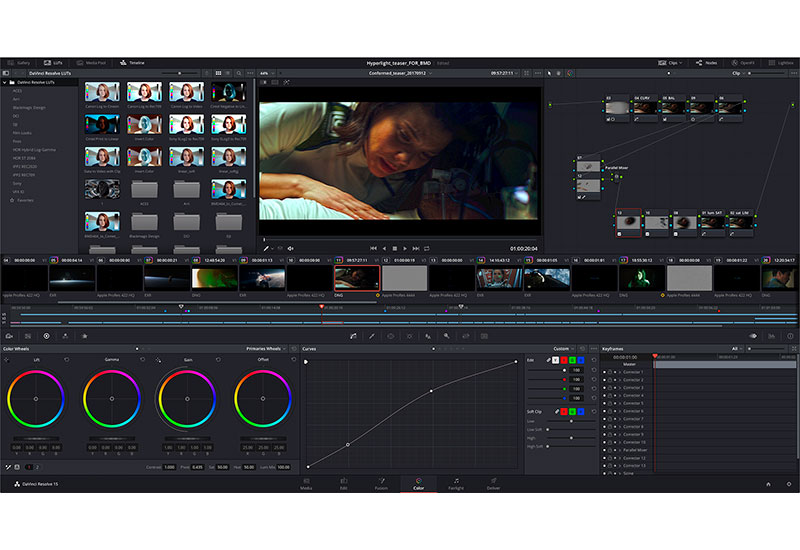Select the Color Wheels palette icon

pyautogui.click(x=46, y=336)
